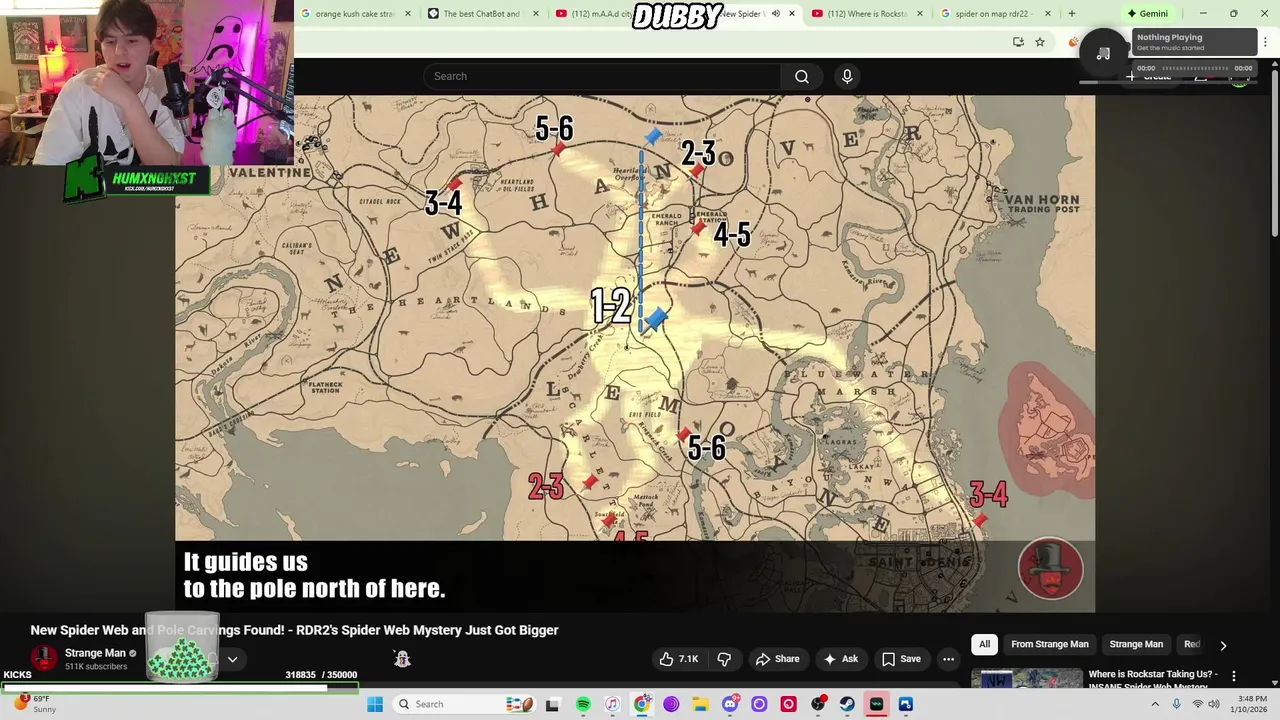Click the music widget progress bar
The height and width of the screenshot is (720, 1280).
[1193, 68]
